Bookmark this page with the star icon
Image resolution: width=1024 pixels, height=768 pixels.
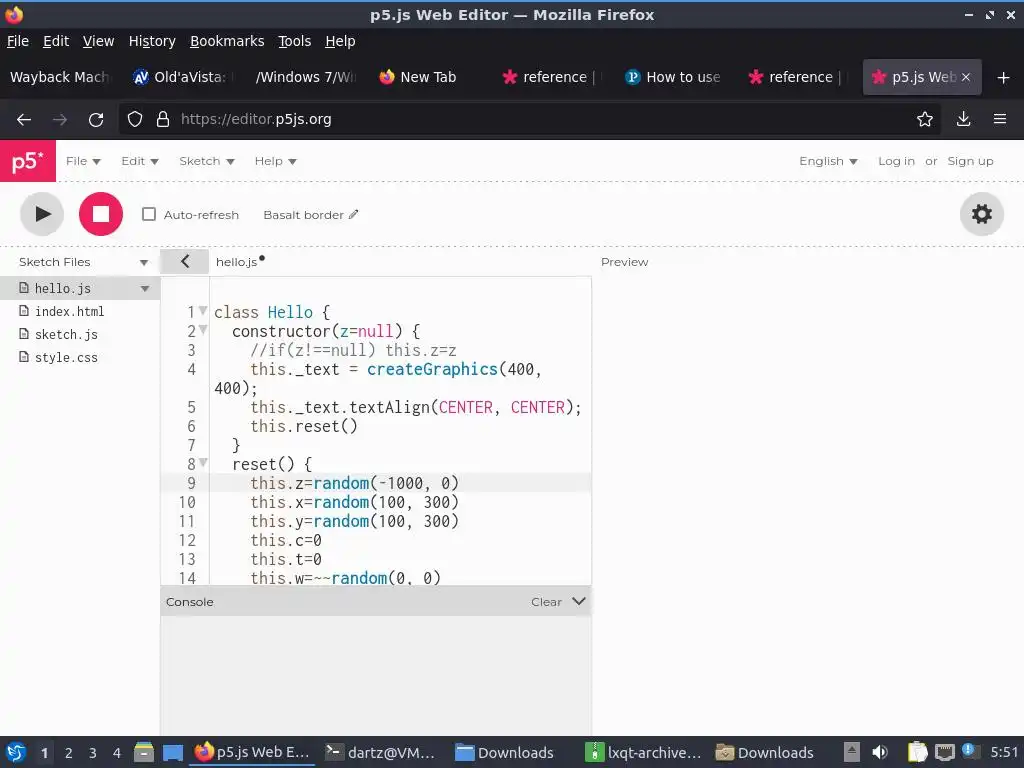click(924, 120)
